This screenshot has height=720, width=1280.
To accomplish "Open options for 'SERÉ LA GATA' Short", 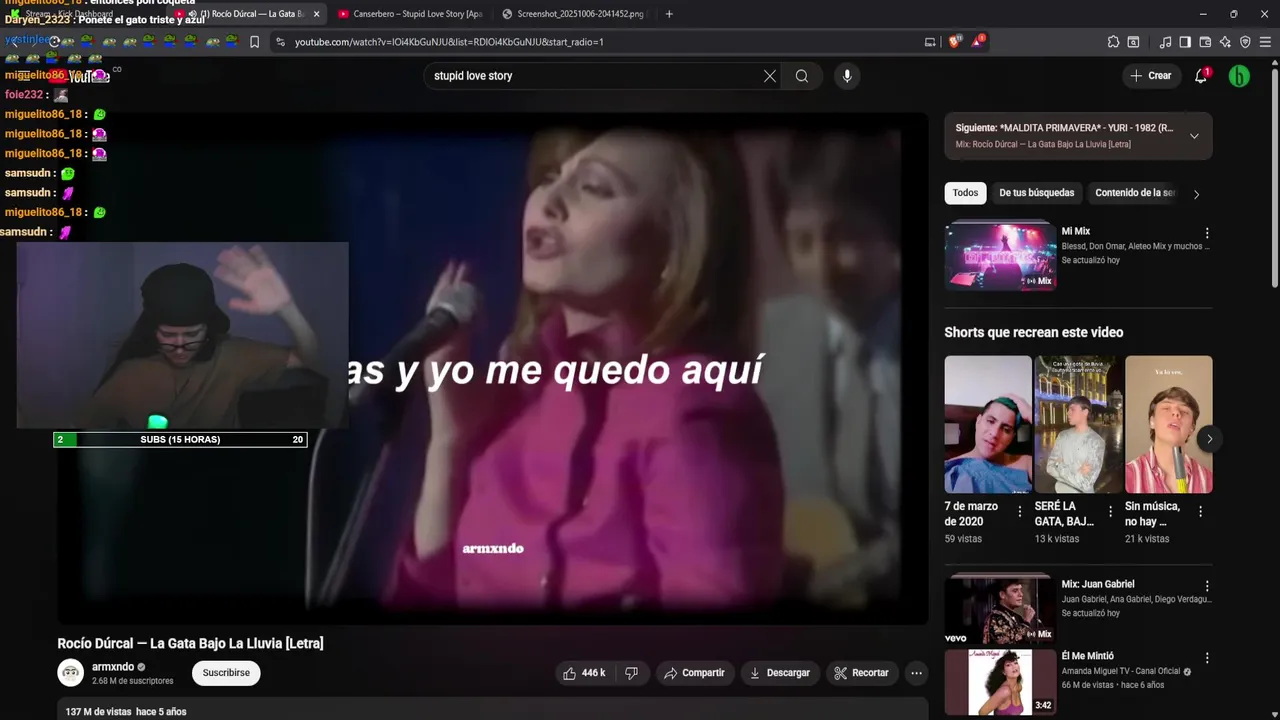I will point(1110,511).
